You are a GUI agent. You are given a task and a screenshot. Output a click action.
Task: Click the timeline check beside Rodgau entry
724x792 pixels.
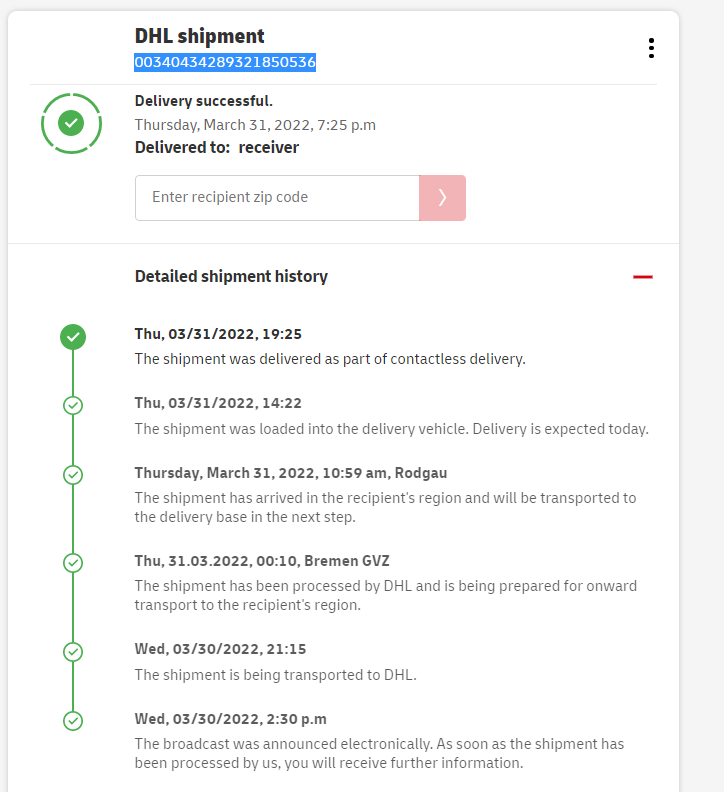72,474
